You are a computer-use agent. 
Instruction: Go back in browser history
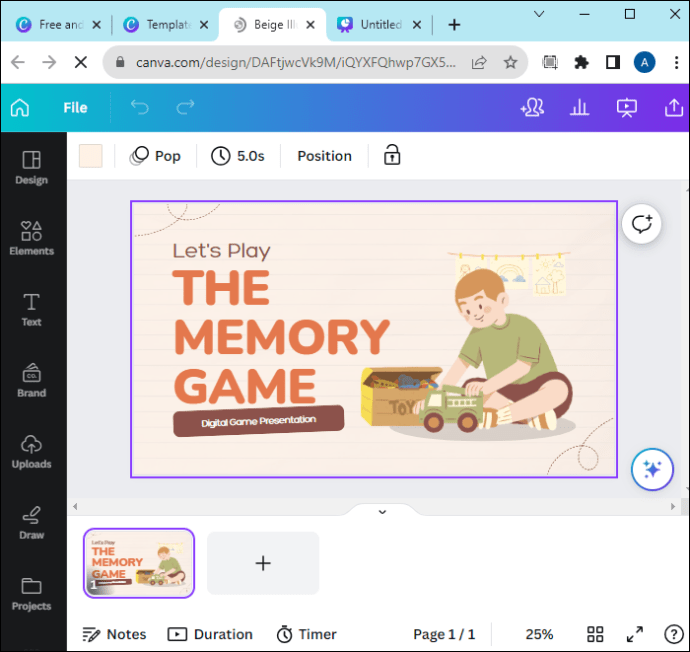pos(18,62)
